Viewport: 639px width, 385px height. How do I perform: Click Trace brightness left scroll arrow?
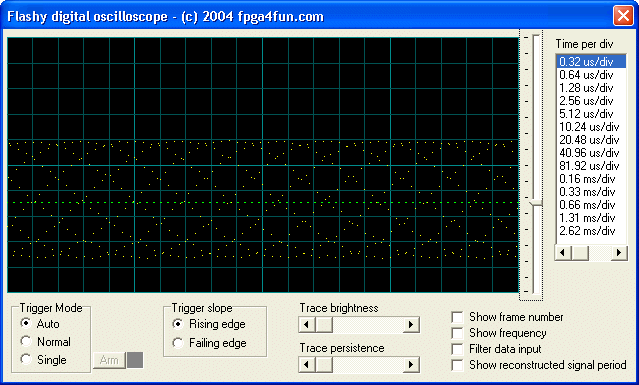[x=307, y=325]
